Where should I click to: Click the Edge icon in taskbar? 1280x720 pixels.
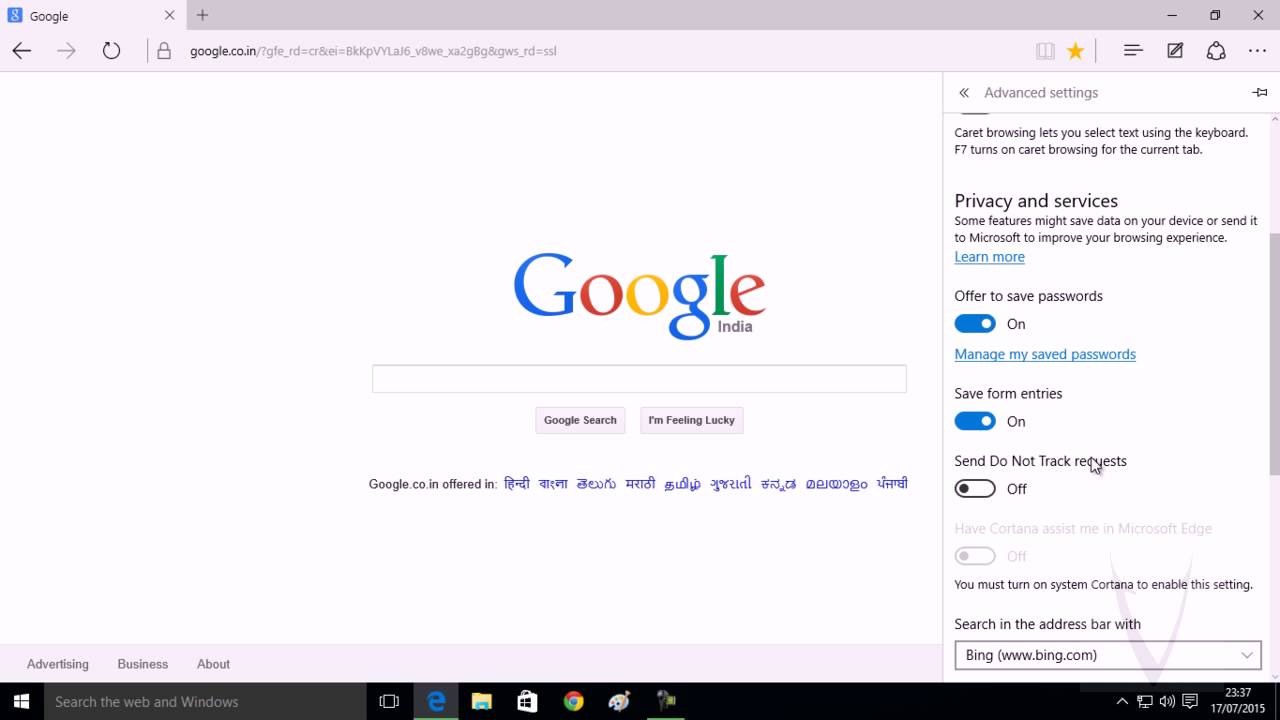click(436, 702)
